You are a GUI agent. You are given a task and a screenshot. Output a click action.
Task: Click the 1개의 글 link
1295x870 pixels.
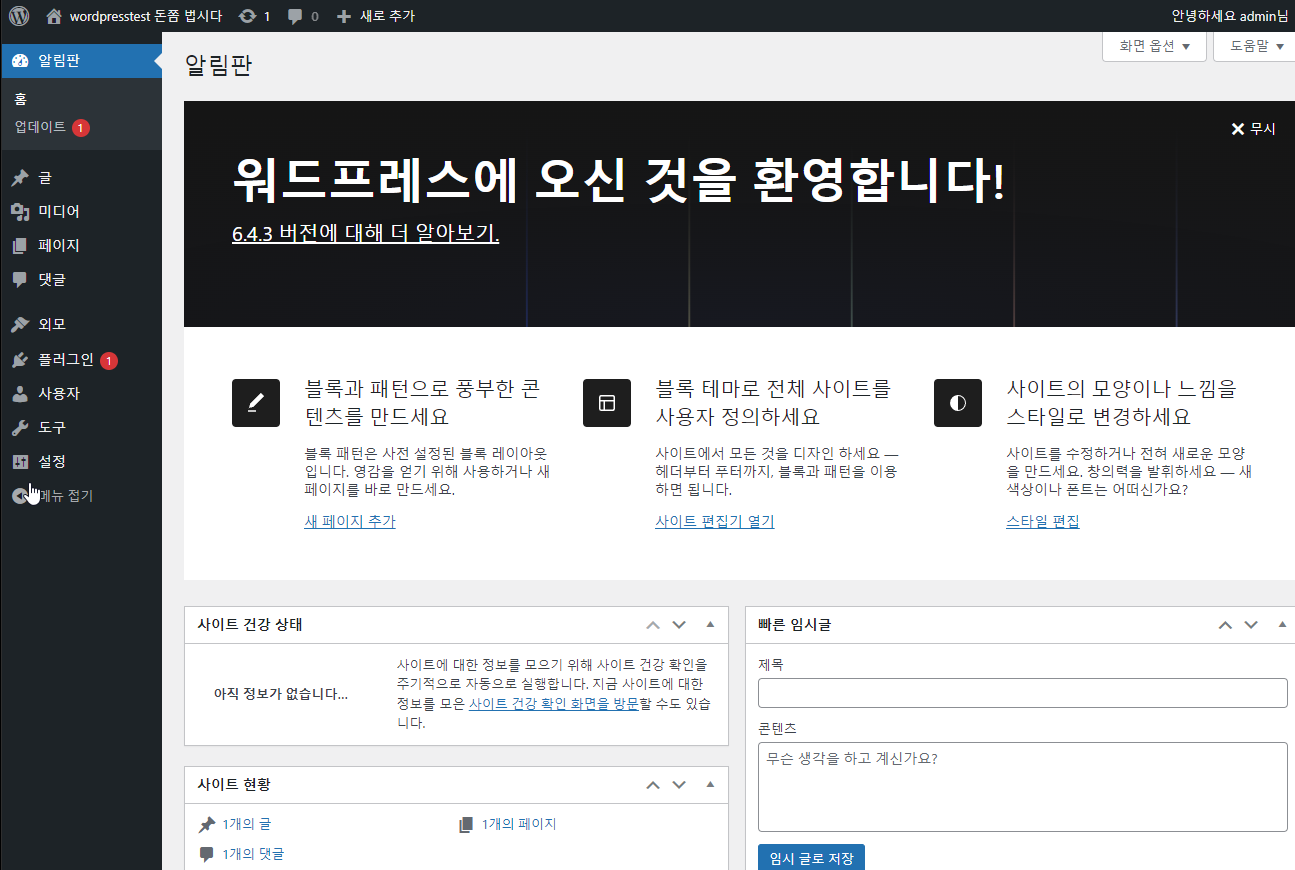247,824
